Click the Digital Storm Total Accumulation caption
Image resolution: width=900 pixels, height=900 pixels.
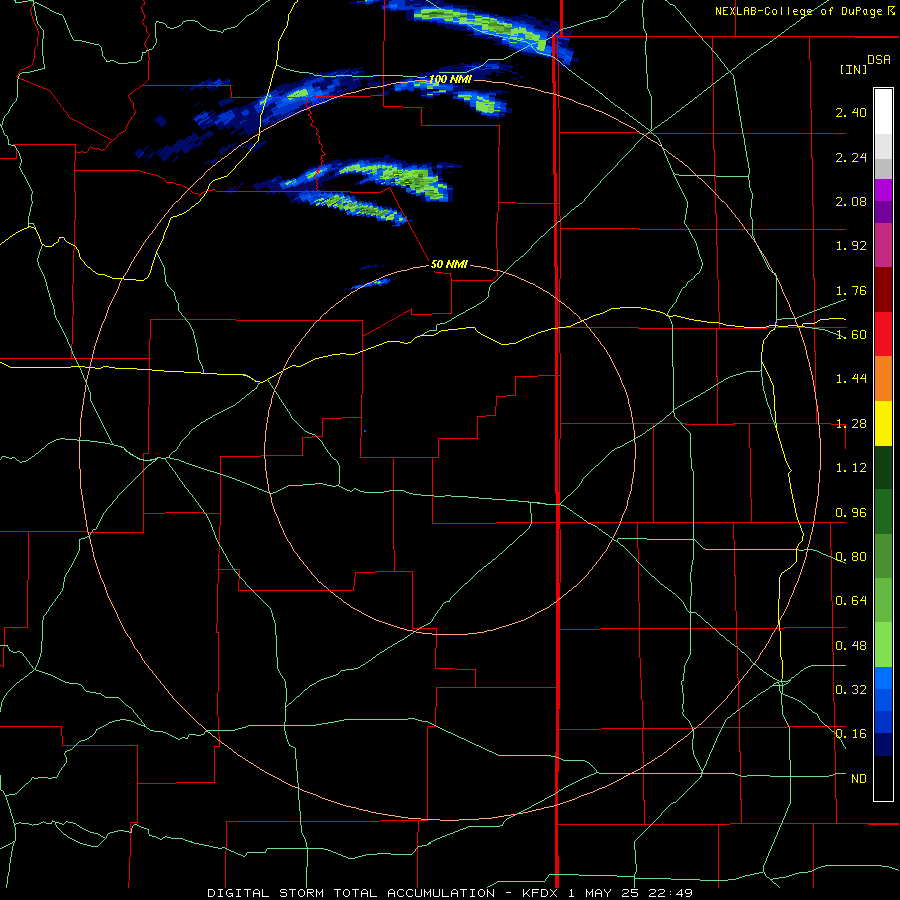(449, 893)
